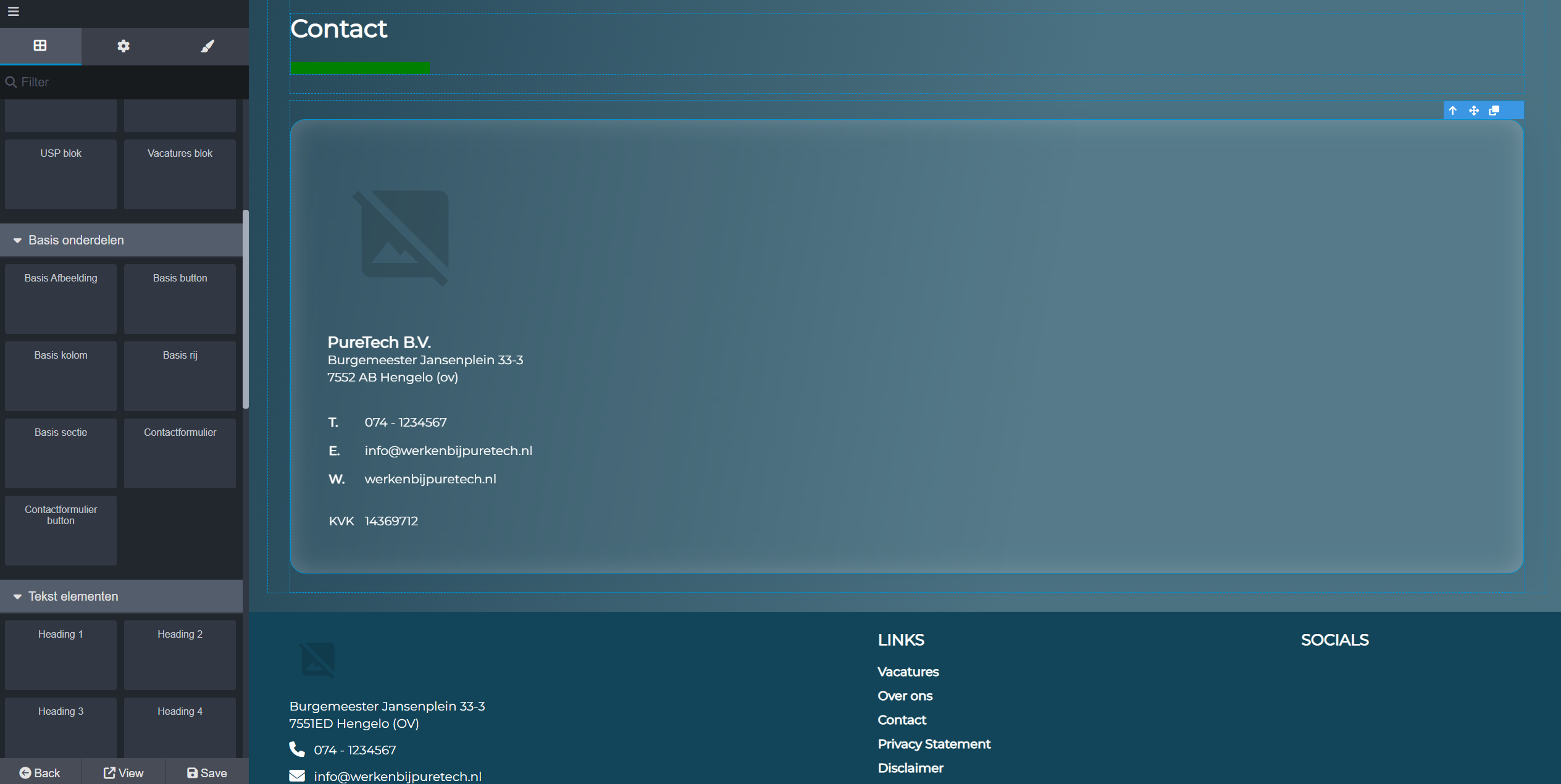Select the Contactformulier button block
The image size is (1561, 784).
point(61,530)
